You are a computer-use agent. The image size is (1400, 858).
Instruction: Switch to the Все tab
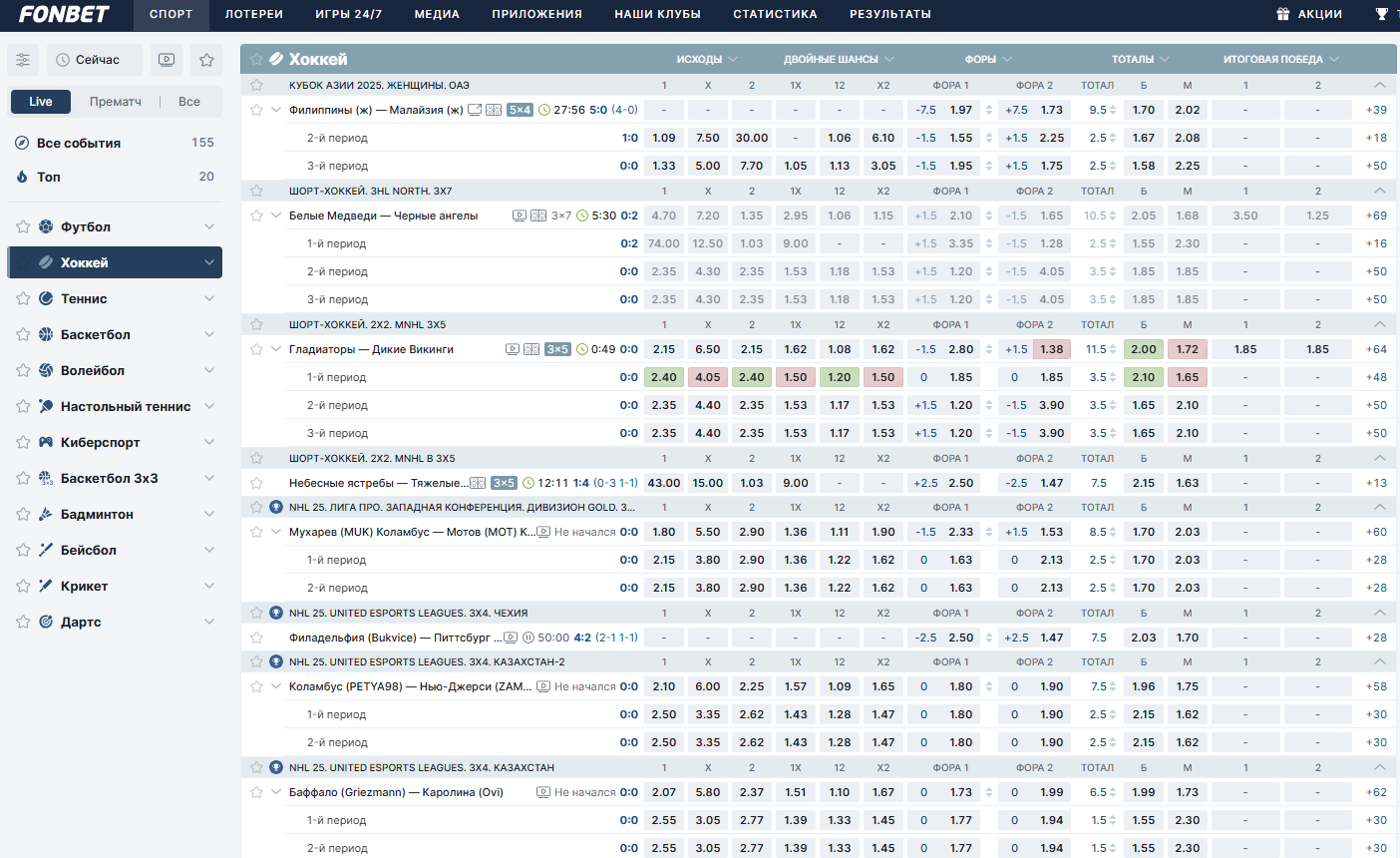point(189,102)
